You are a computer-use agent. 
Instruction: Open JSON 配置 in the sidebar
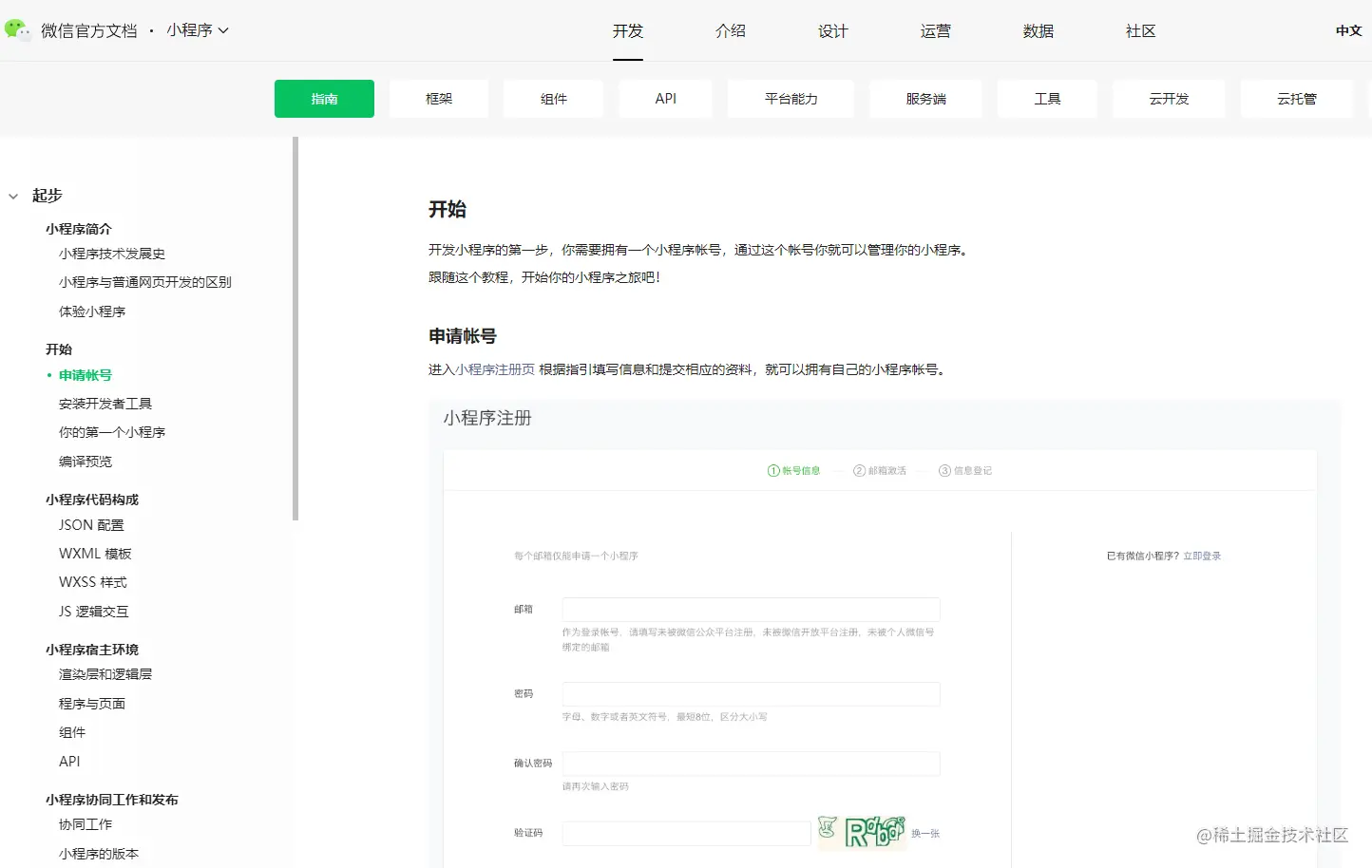tap(90, 524)
